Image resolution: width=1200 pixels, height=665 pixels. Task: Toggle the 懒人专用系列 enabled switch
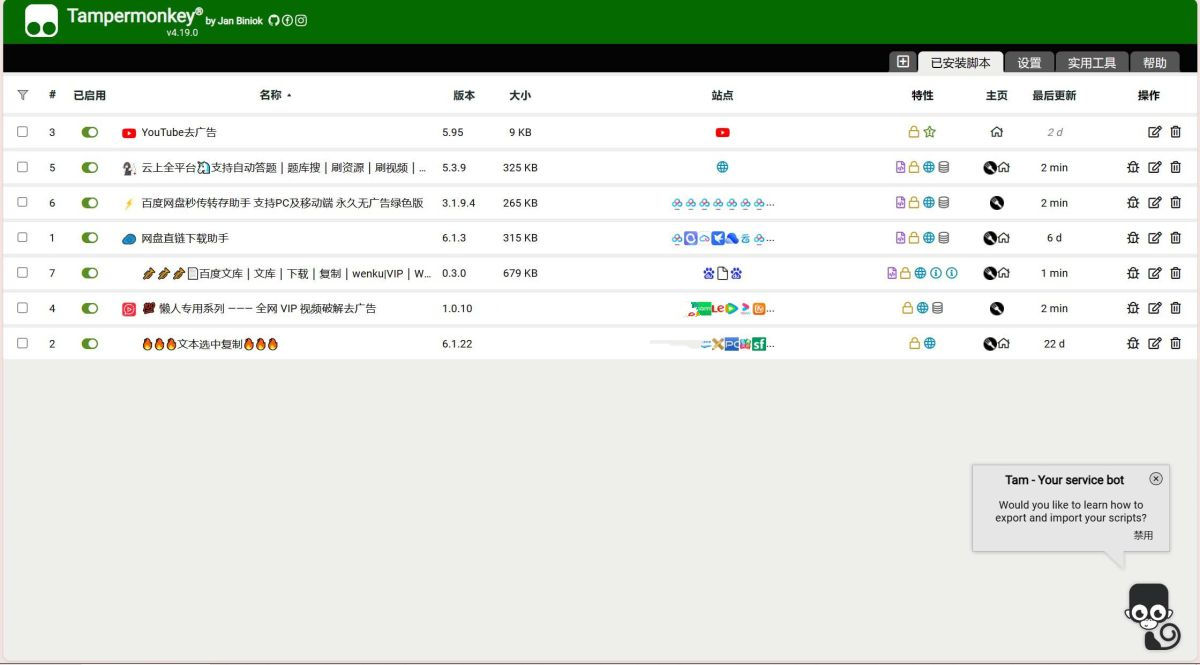coord(90,308)
